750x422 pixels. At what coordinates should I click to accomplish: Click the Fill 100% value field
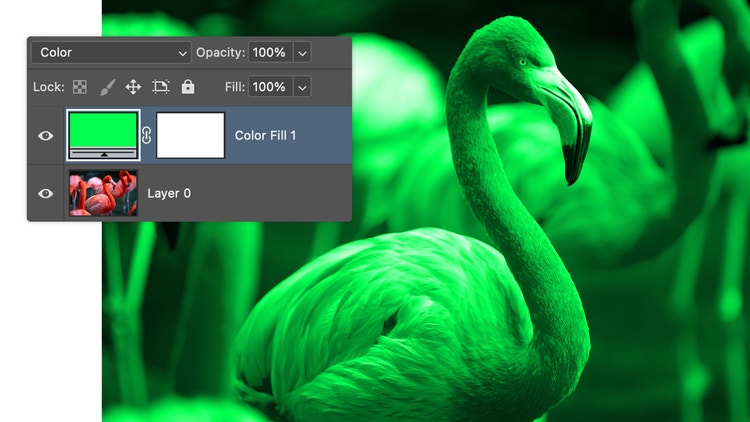pos(270,87)
